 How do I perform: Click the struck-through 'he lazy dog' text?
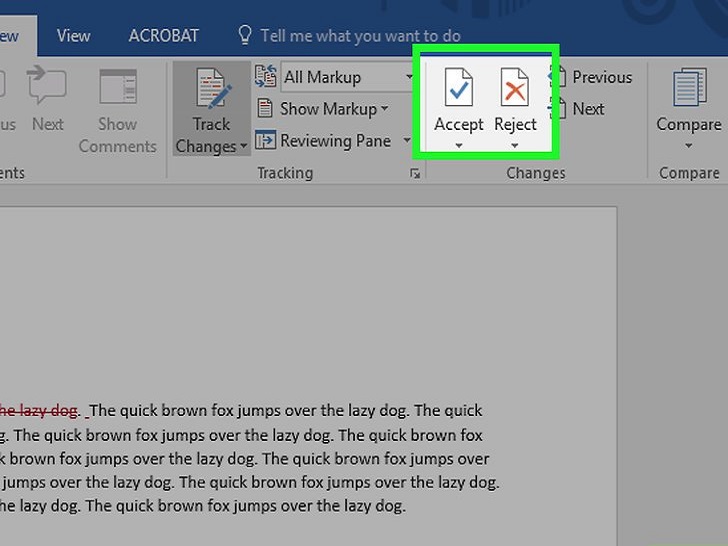tap(38, 410)
